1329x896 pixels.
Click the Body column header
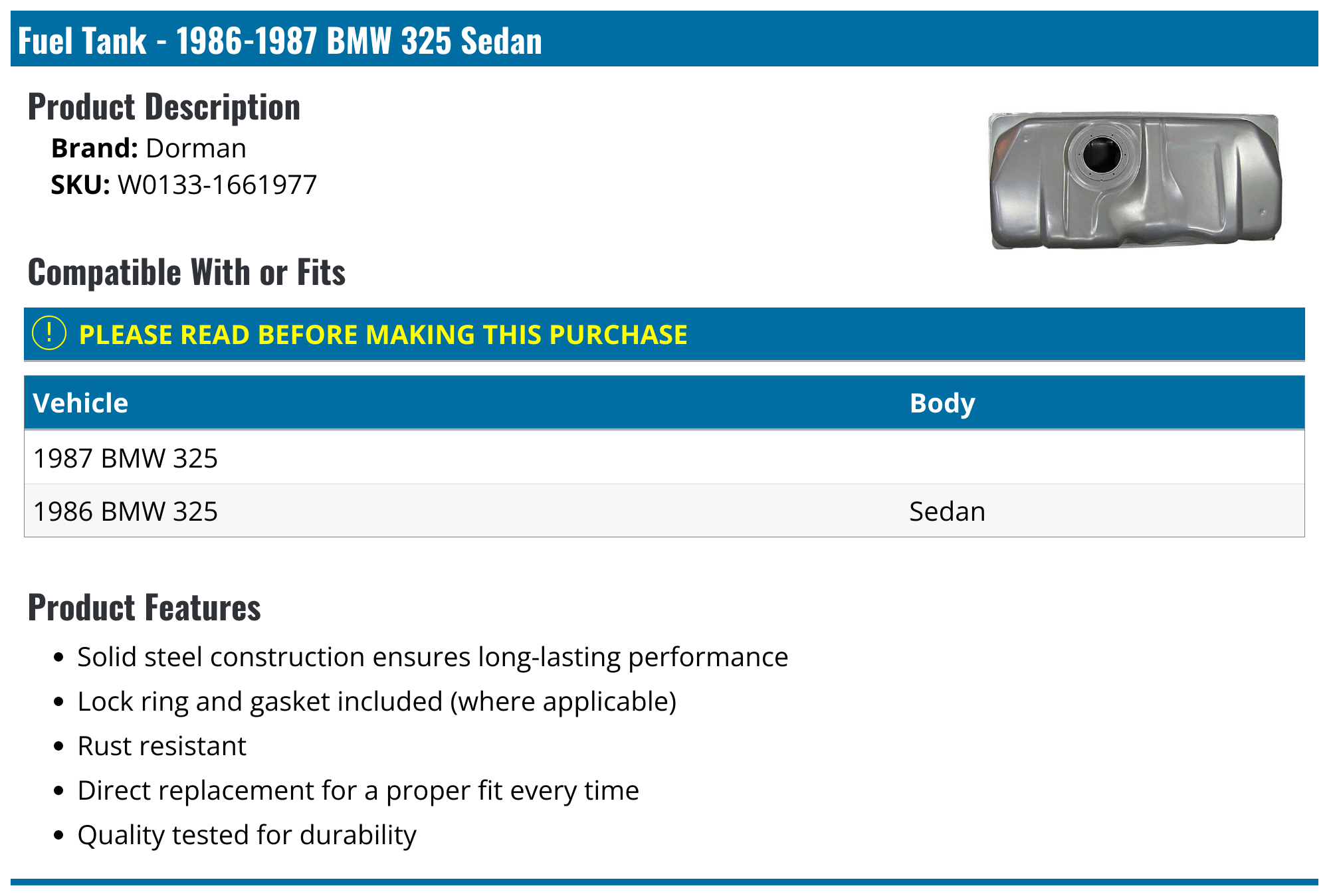(942, 403)
